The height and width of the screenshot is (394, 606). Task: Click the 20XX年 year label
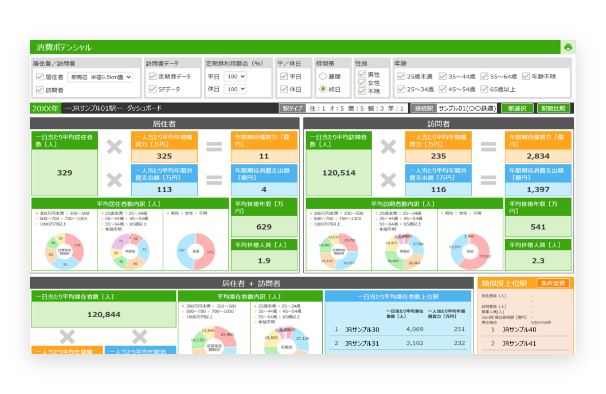click(45, 108)
